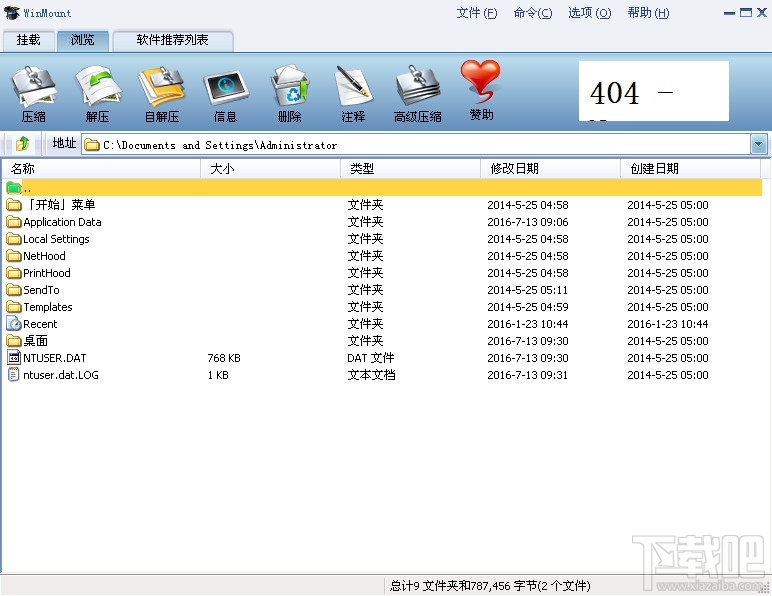Click the NetHood folder icon
The image size is (772, 596).
(x=14, y=256)
